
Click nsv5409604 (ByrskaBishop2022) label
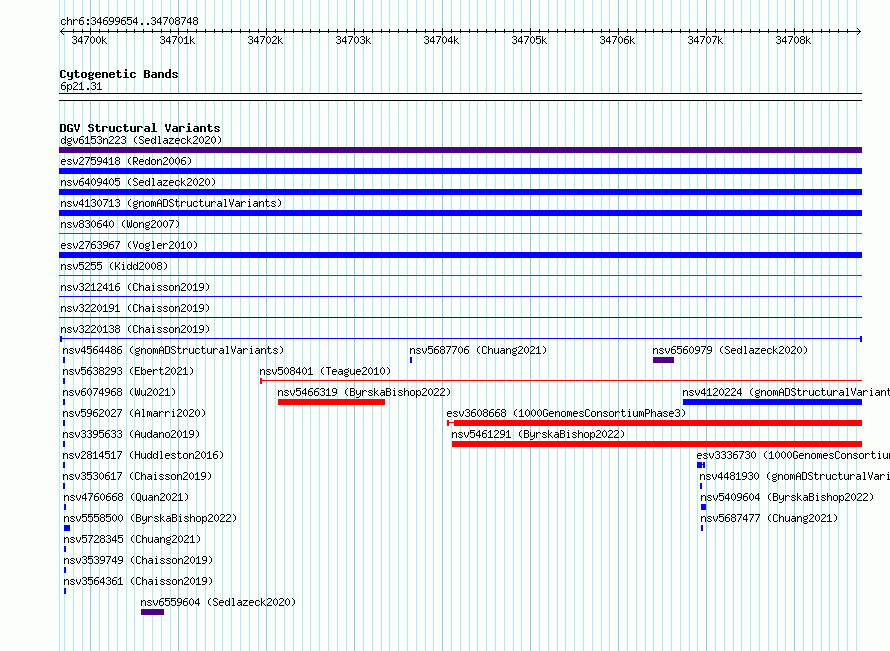coord(787,497)
